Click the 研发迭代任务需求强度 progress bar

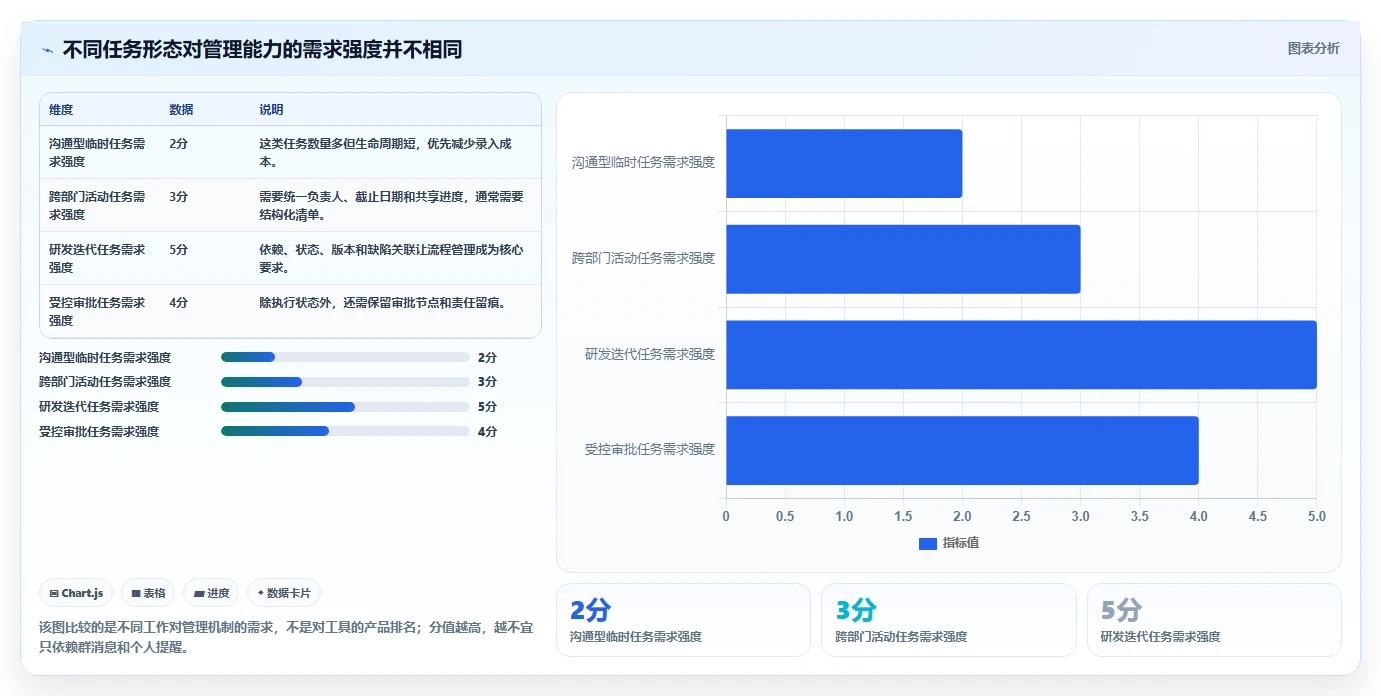[x=345, y=407]
